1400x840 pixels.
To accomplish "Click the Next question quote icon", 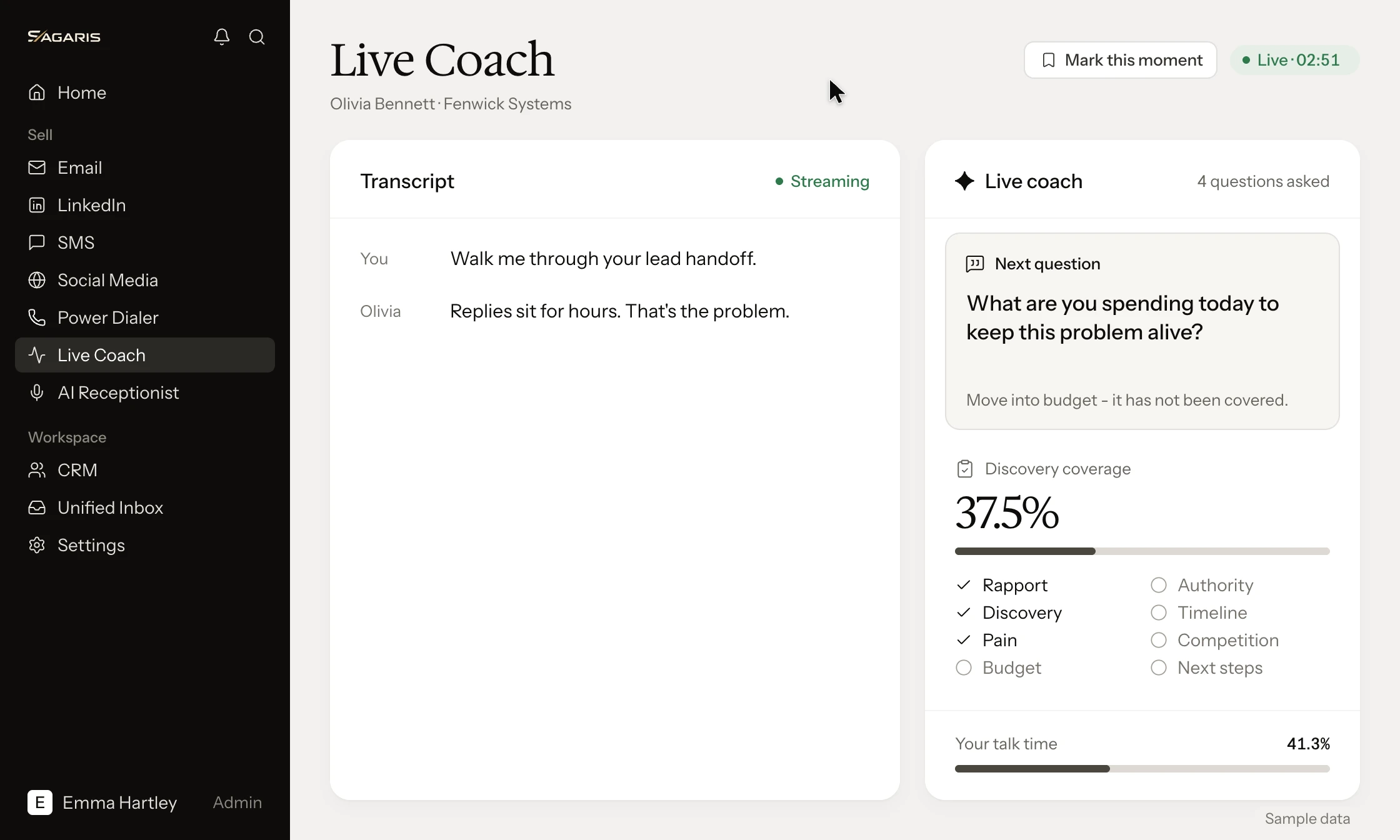I will click(x=975, y=264).
